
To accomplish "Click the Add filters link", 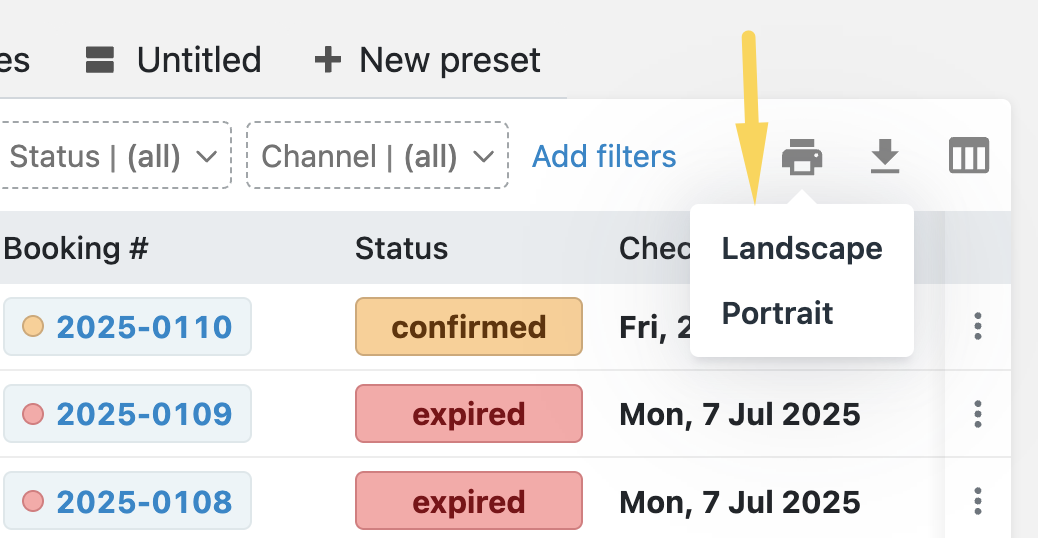I will pos(604,157).
